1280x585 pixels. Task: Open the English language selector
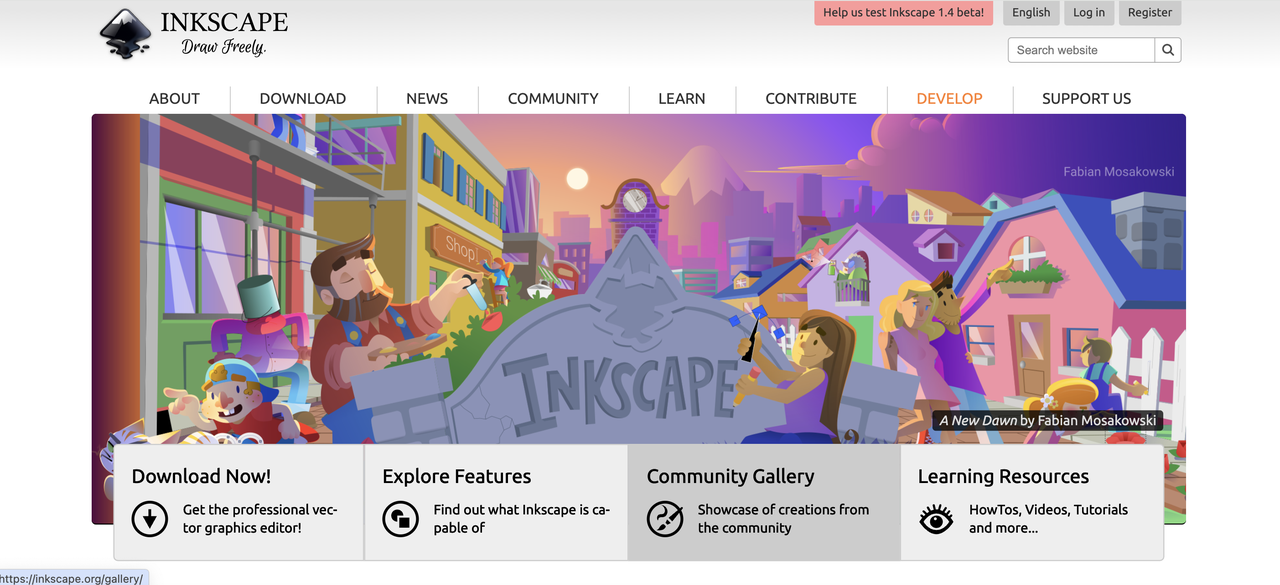(1031, 13)
